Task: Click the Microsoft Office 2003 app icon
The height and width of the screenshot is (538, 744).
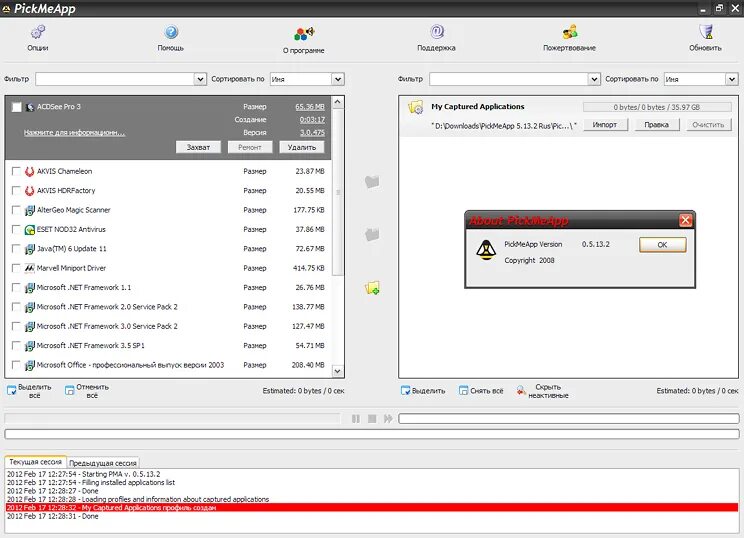Action: coord(29,365)
